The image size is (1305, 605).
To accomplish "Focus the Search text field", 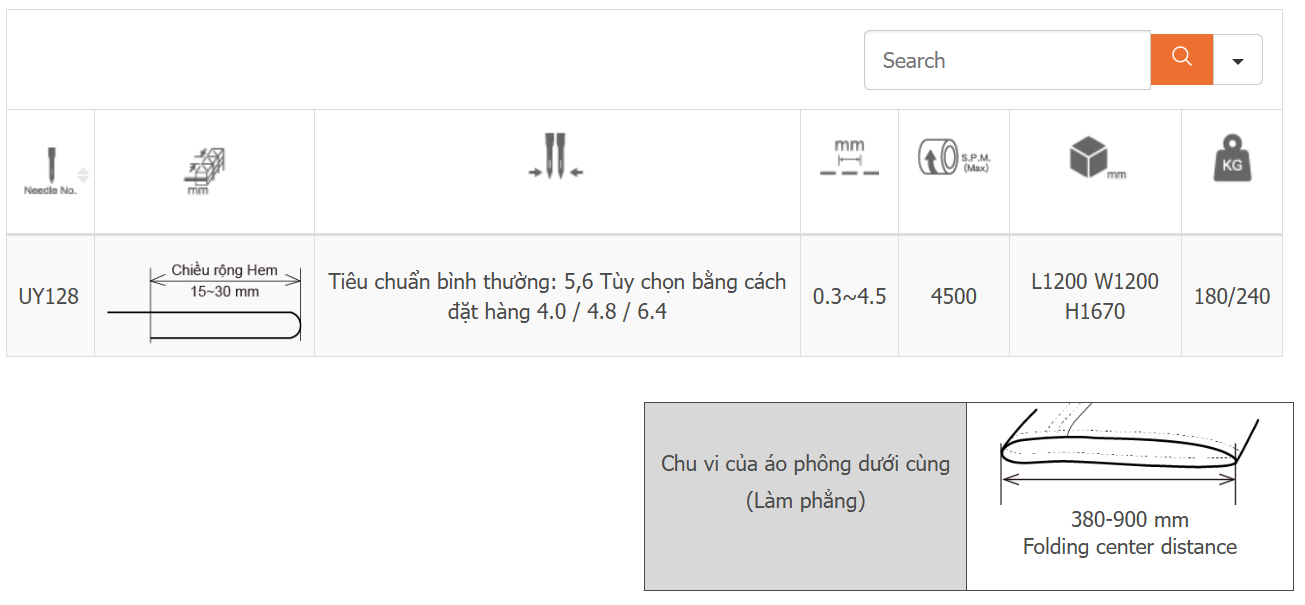I will click(1007, 60).
